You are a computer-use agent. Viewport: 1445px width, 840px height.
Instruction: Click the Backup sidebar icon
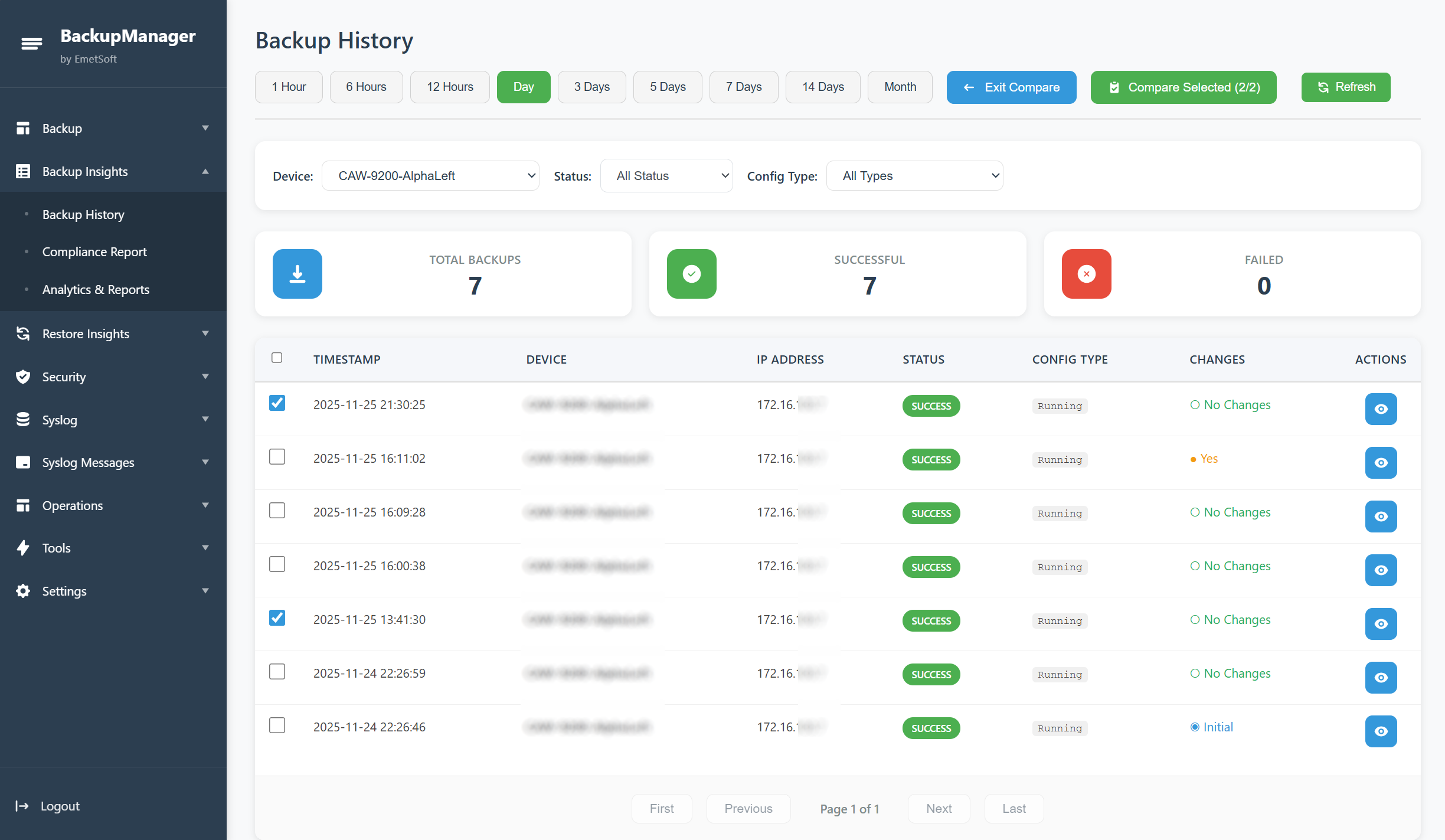click(23, 128)
